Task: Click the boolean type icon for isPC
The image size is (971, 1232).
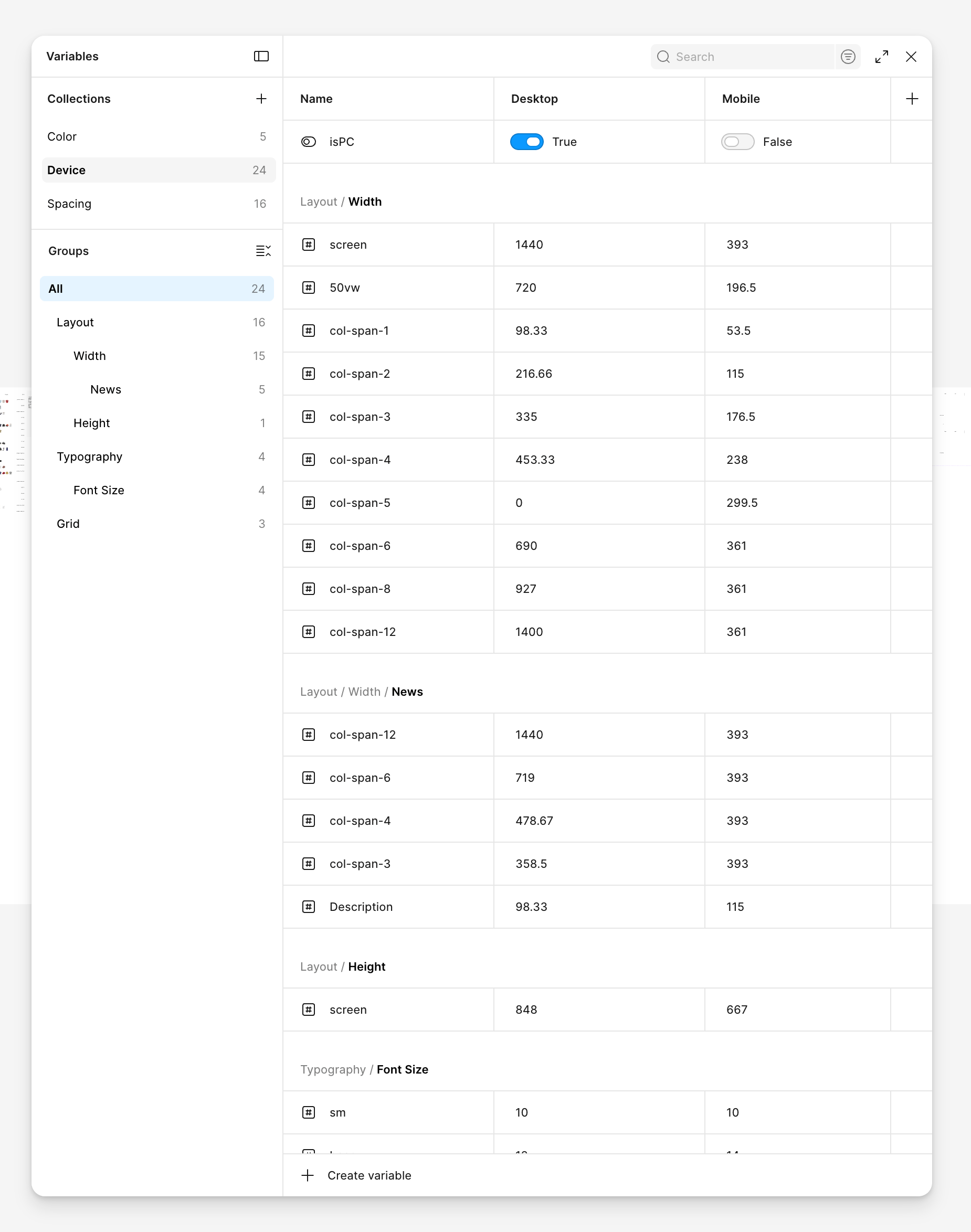Action: pyautogui.click(x=309, y=142)
